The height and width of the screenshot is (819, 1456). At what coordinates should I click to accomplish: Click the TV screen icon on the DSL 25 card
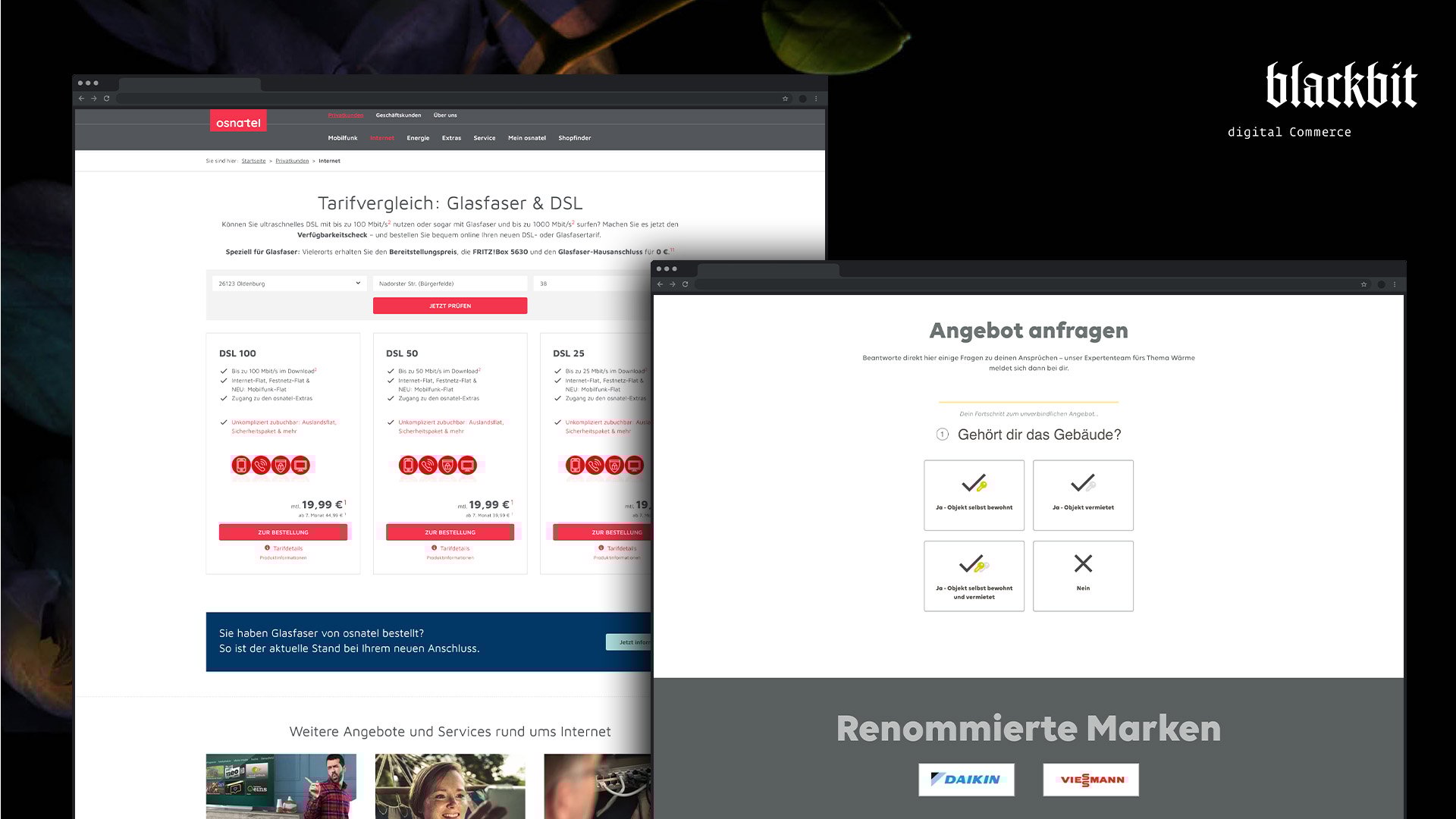pyautogui.click(x=635, y=465)
